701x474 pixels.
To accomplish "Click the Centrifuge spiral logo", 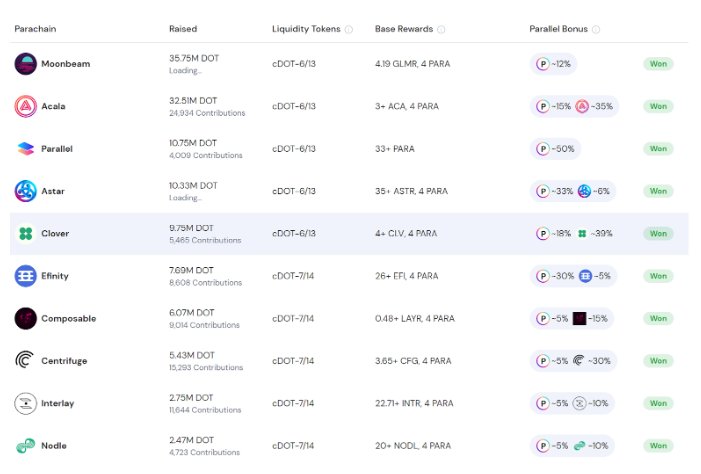I will [25, 360].
